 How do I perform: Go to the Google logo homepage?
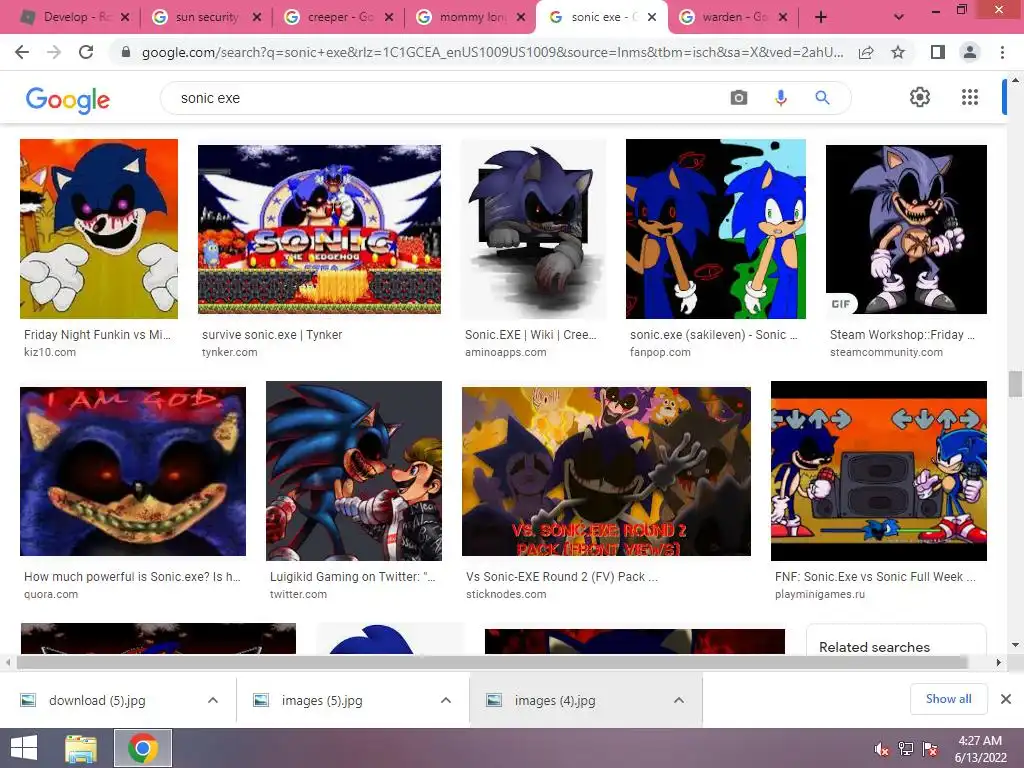pos(68,100)
